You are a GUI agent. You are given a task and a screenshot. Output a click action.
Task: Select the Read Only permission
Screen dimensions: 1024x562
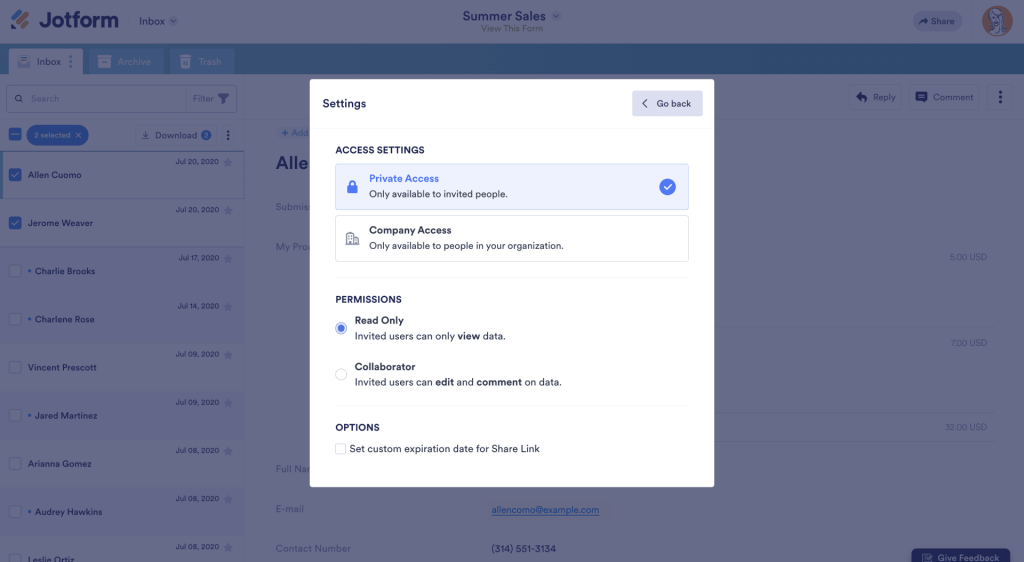coord(341,328)
